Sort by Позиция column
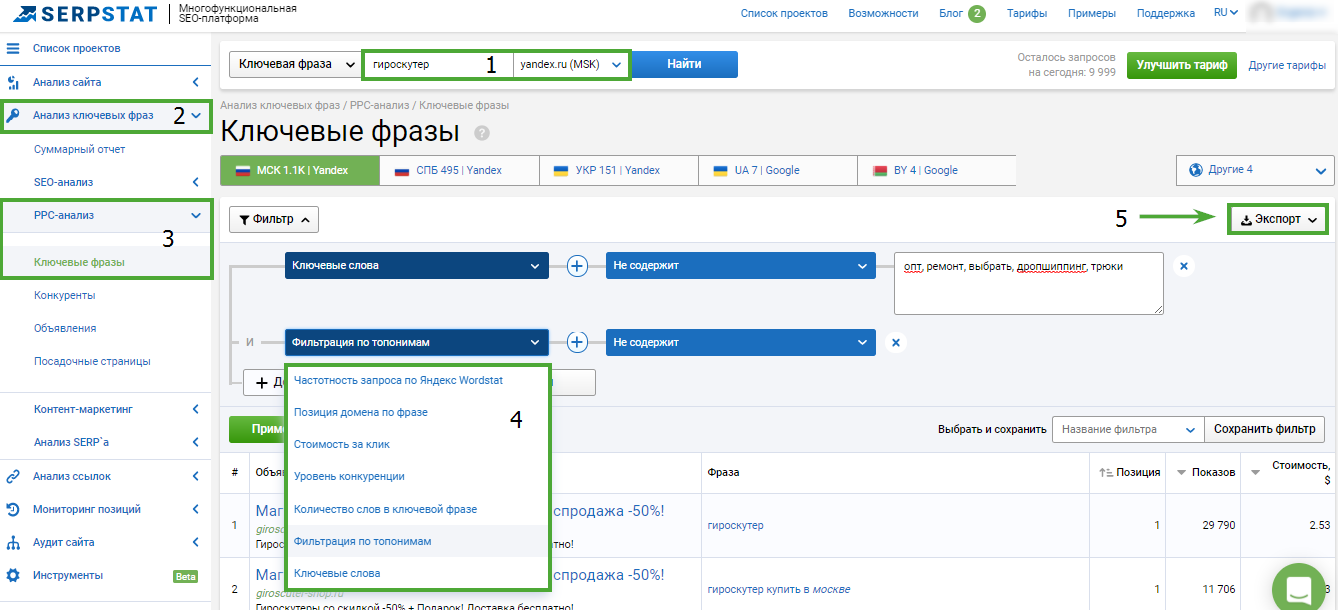The width and height of the screenshot is (1338, 610). pos(1129,472)
